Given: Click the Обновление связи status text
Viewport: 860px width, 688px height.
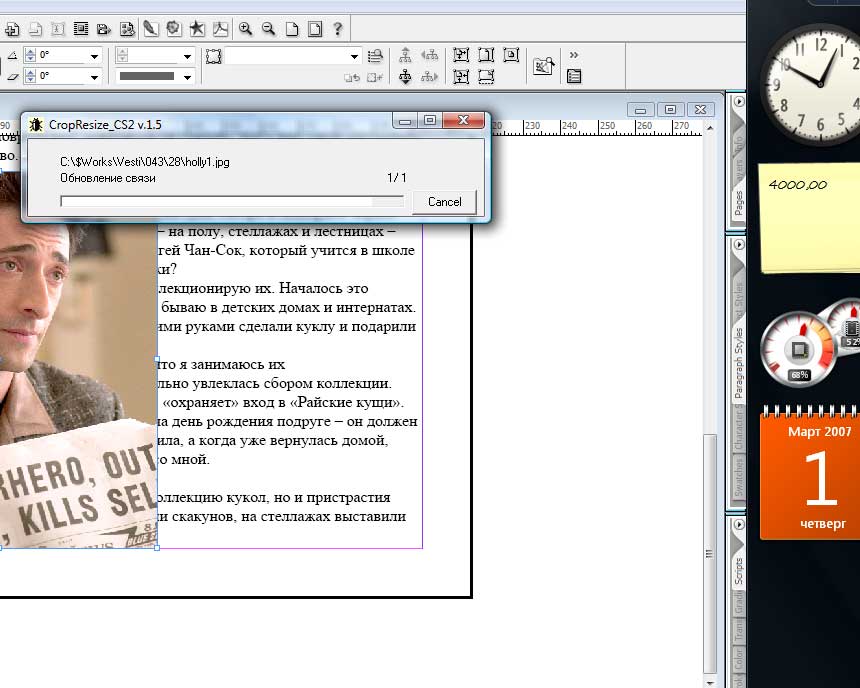Looking at the screenshot, I should [x=108, y=178].
